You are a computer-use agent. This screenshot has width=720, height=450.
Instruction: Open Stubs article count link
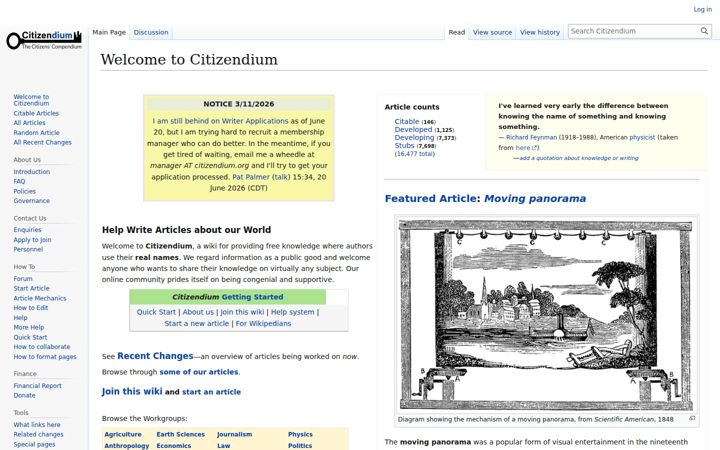click(405, 146)
